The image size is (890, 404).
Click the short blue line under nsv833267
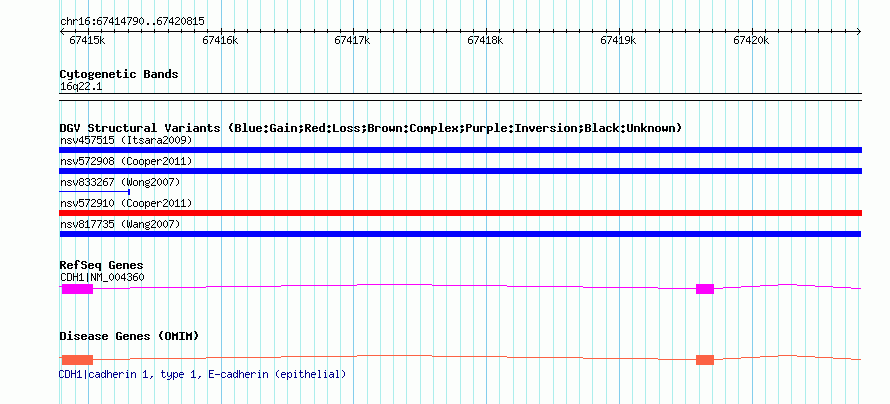pos(95,192)
